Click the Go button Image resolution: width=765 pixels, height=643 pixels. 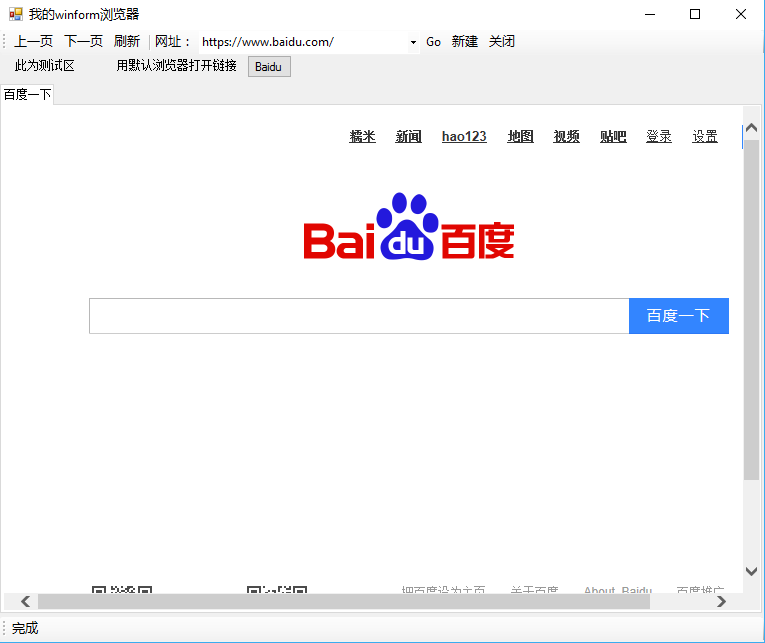(433, 42)
